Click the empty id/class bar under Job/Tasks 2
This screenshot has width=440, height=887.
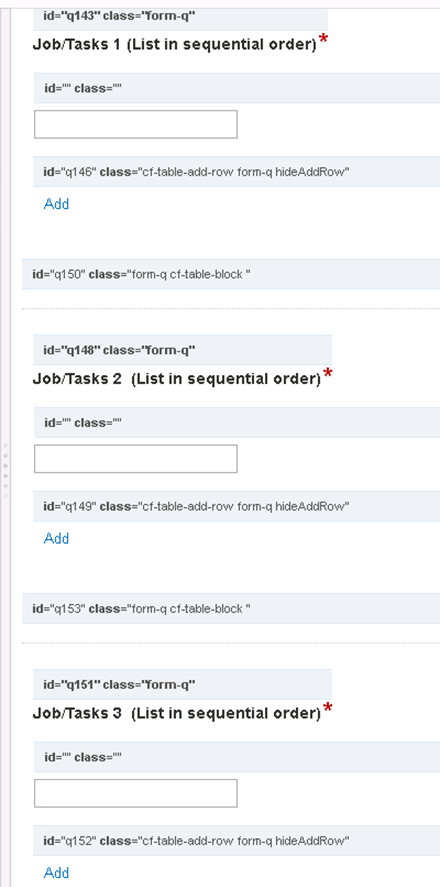pos(236,423)
